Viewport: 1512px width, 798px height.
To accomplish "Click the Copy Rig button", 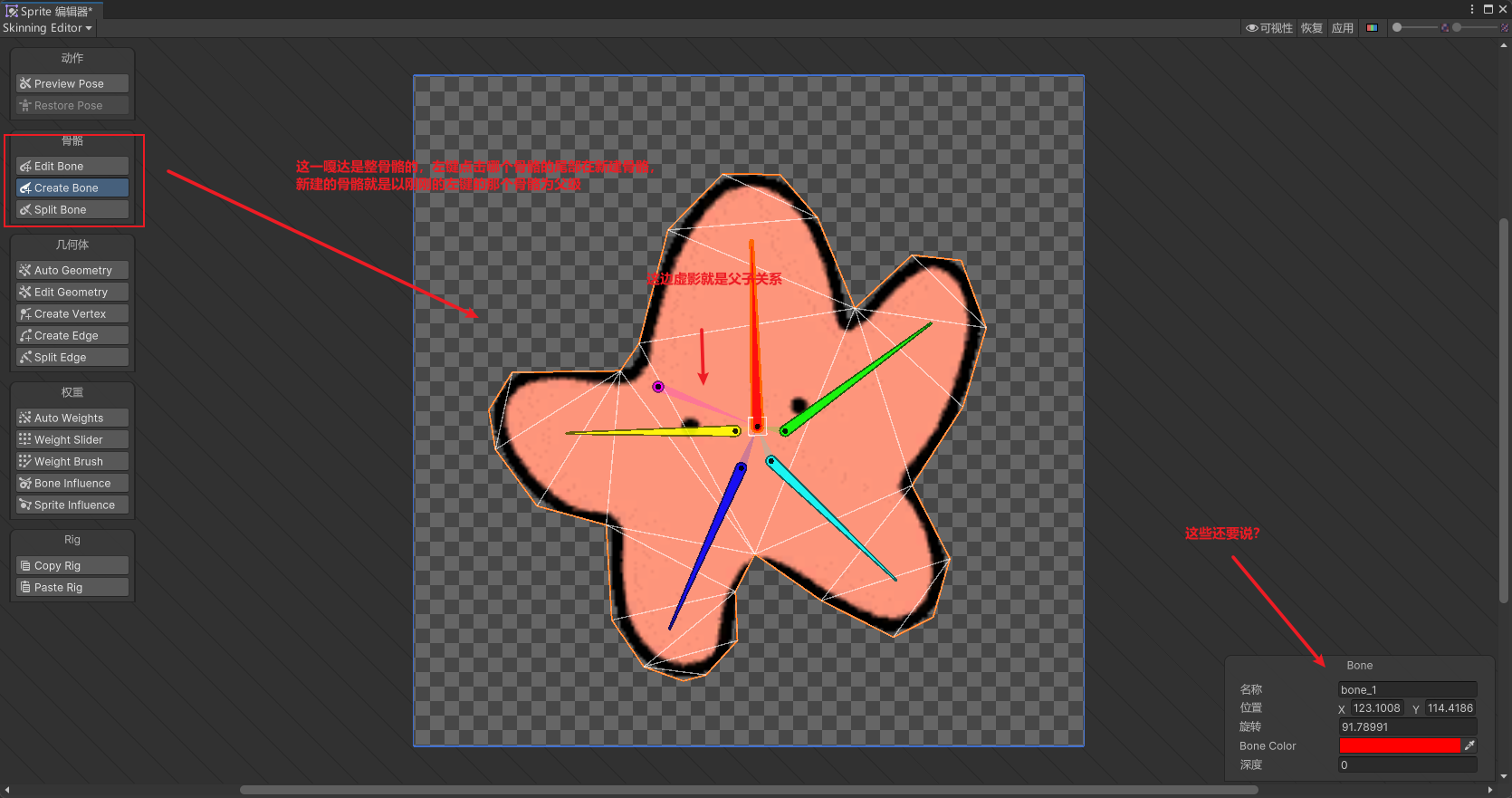I will point(72,566).
